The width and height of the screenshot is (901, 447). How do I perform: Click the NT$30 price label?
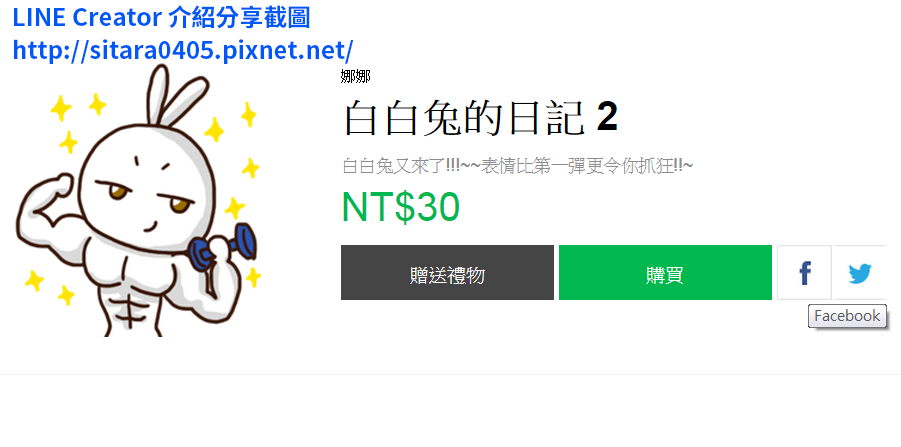tap(401, 207)
